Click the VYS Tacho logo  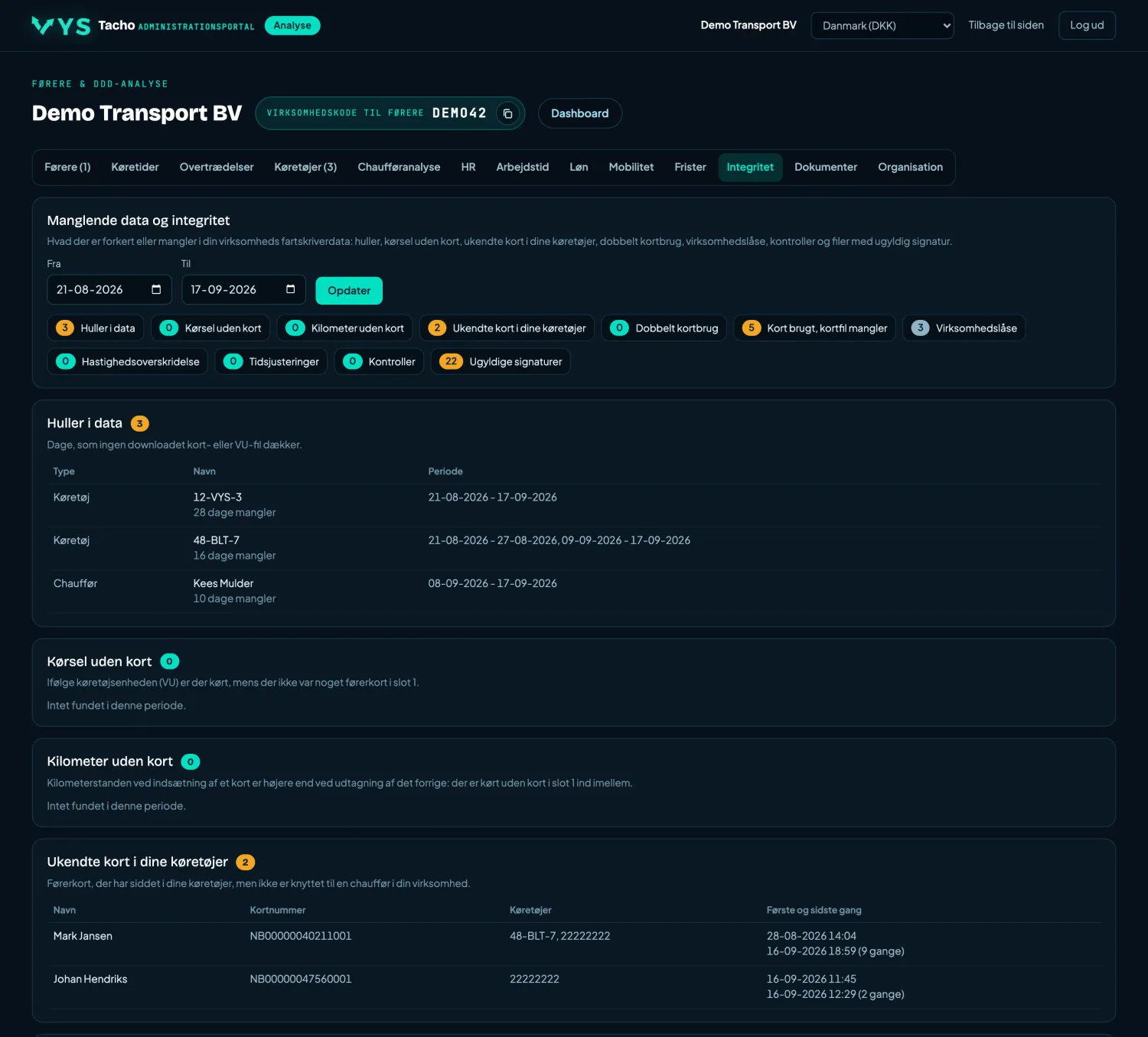(61, 26)
